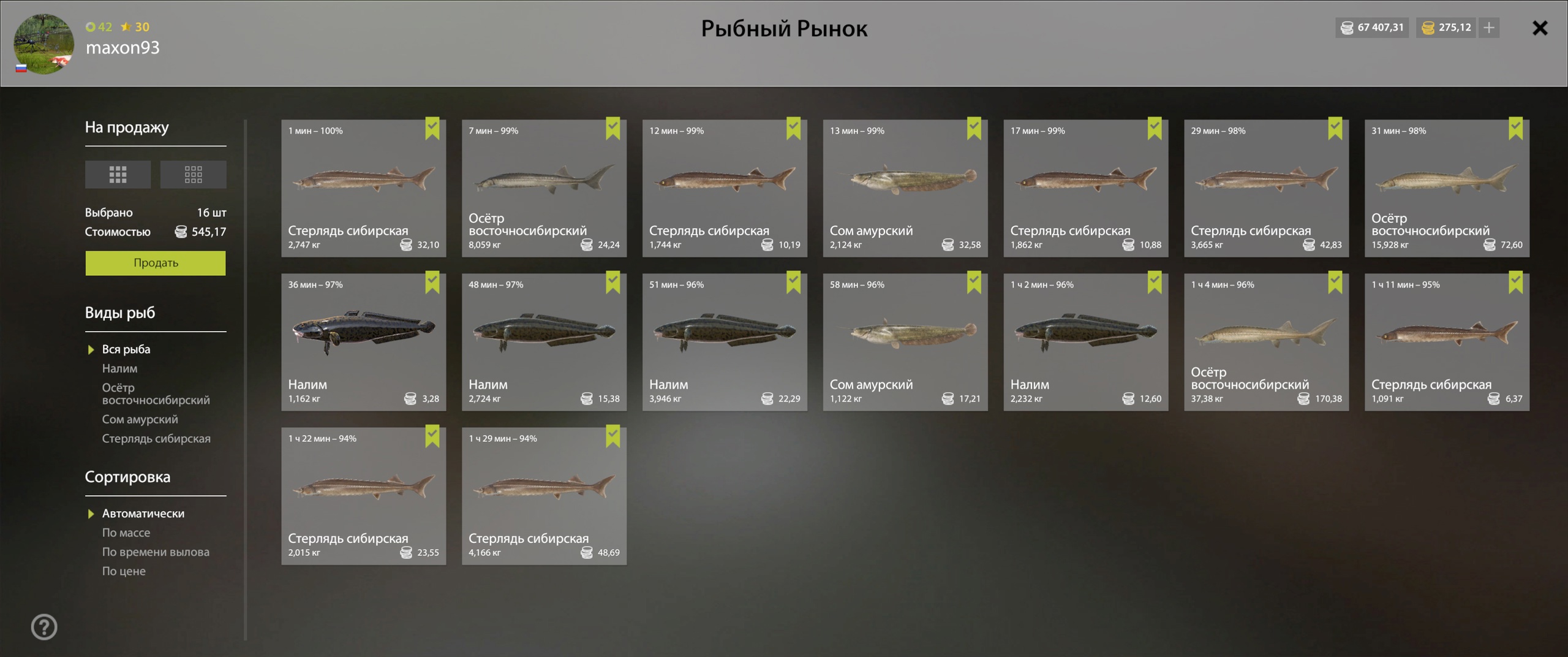Switch to small grid view icon
Viewport: 1568px width, 657px height.
(193, 175)
